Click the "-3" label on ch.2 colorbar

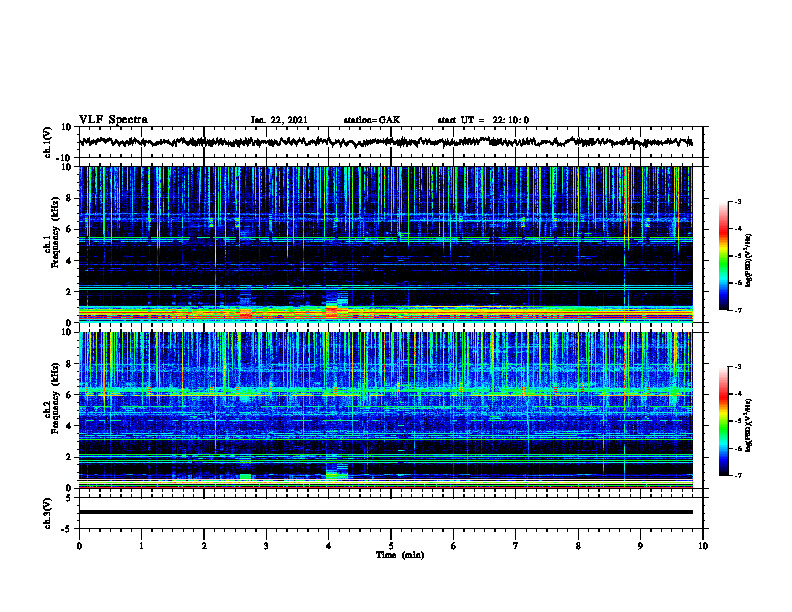pos(737,367)
